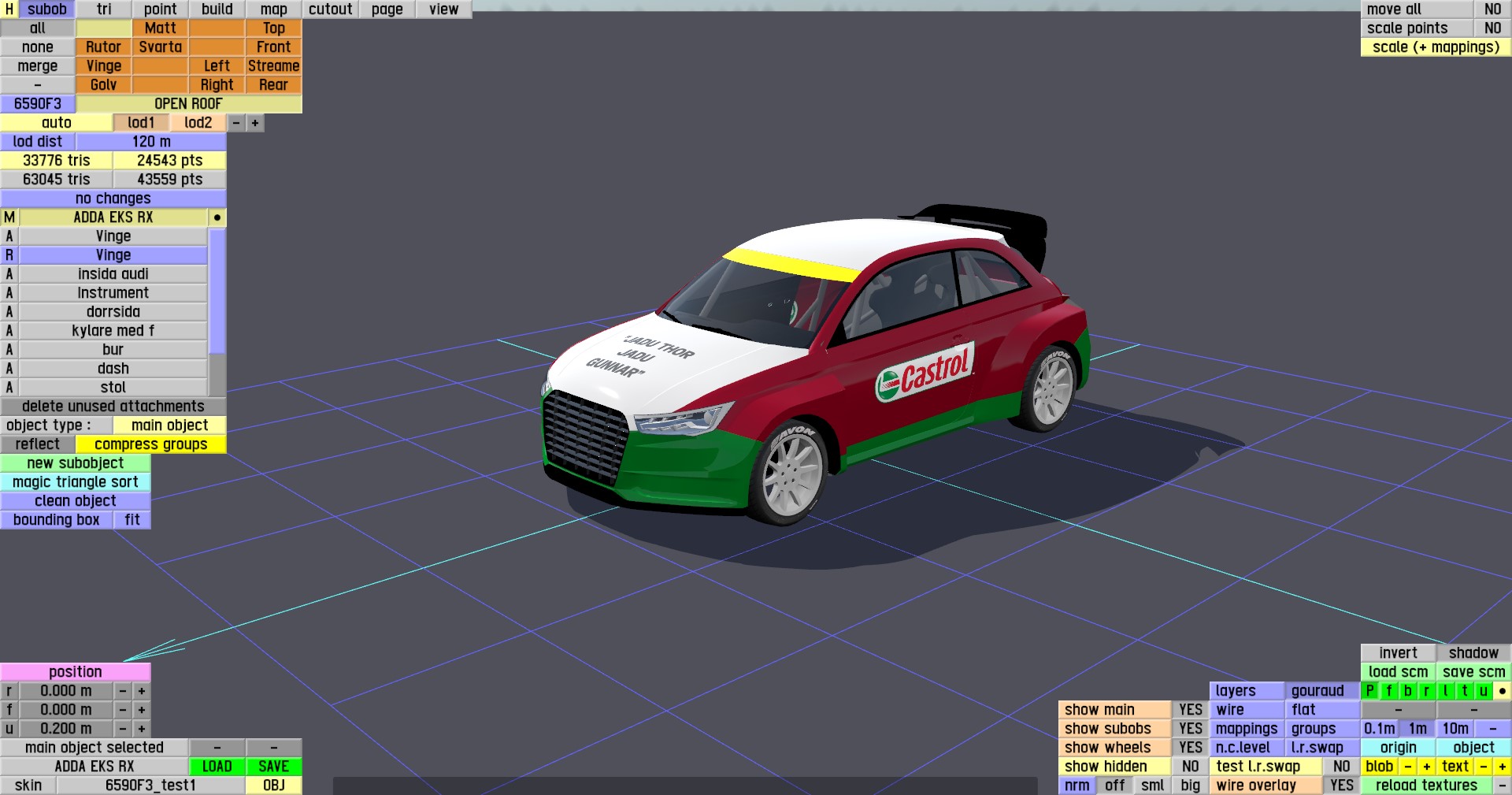This screenshot has width=1512, height=795.
Task: Toggle the wire overlay YES value
Action: pyautogui.click(x=1342, y=786)
